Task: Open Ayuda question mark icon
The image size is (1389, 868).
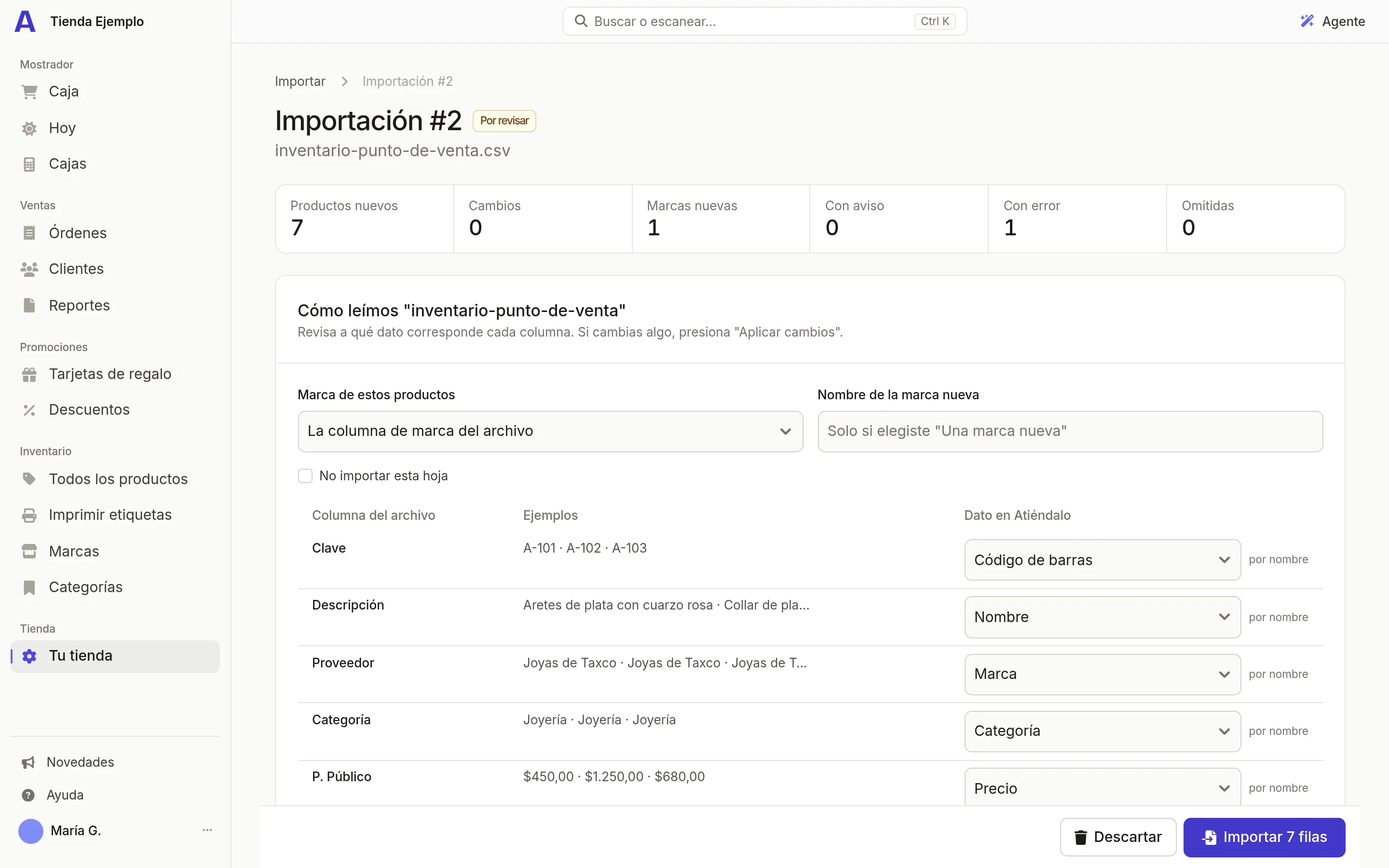Action: (28, 795)
